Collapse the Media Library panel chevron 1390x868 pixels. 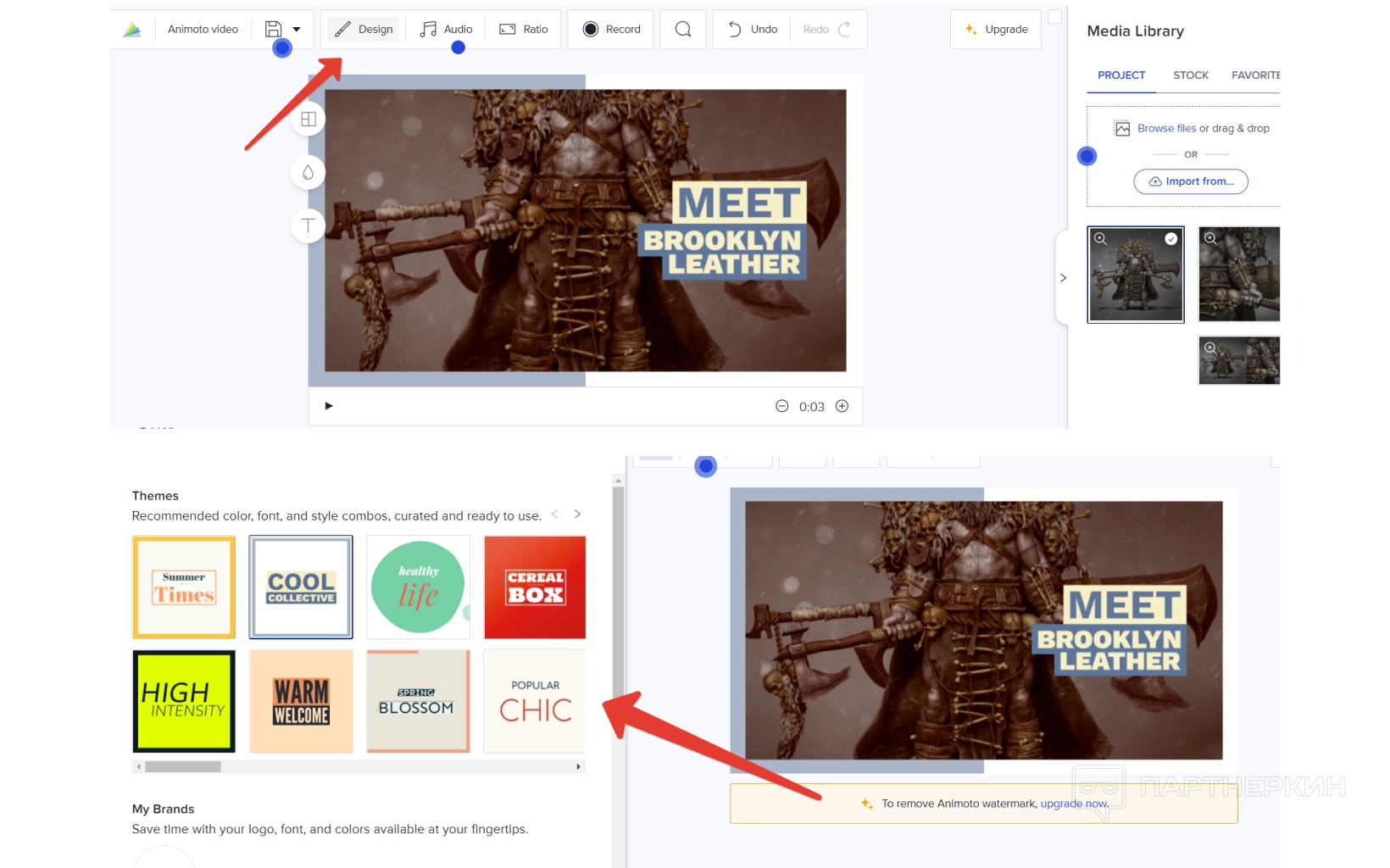[x=1063, y=278]
